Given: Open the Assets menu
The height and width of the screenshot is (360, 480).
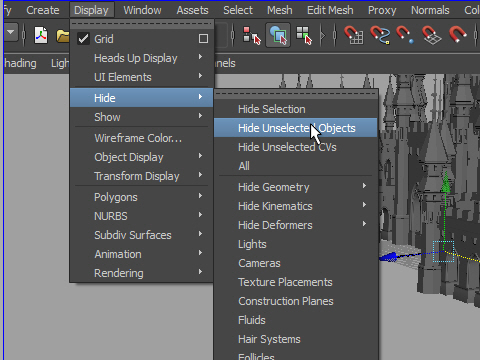Looking at the screenshot, I should (x=192, y=10).
